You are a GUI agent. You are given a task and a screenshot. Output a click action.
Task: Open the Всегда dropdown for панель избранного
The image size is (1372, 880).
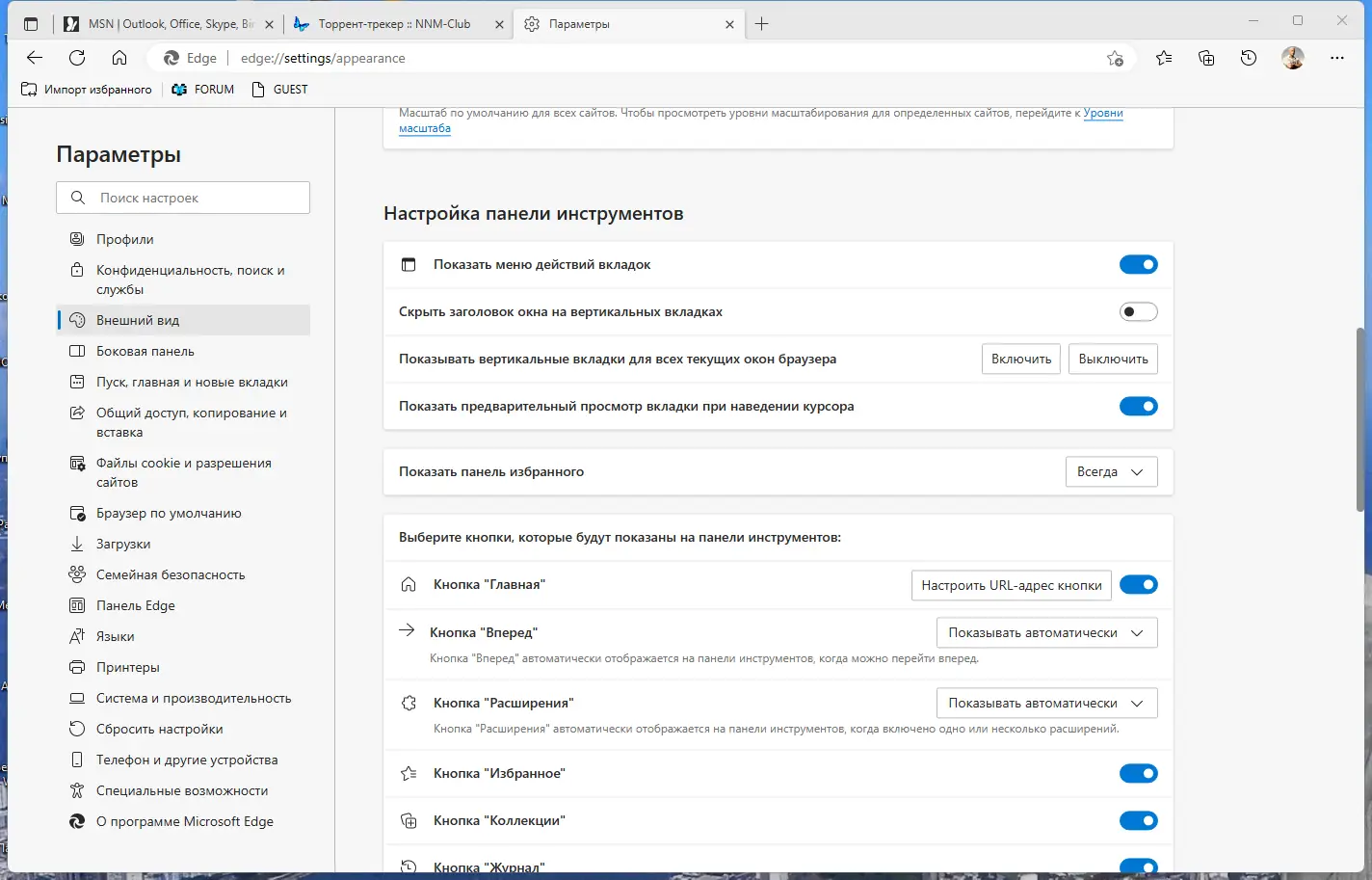pyautogui.click(x=1111, y=471)
